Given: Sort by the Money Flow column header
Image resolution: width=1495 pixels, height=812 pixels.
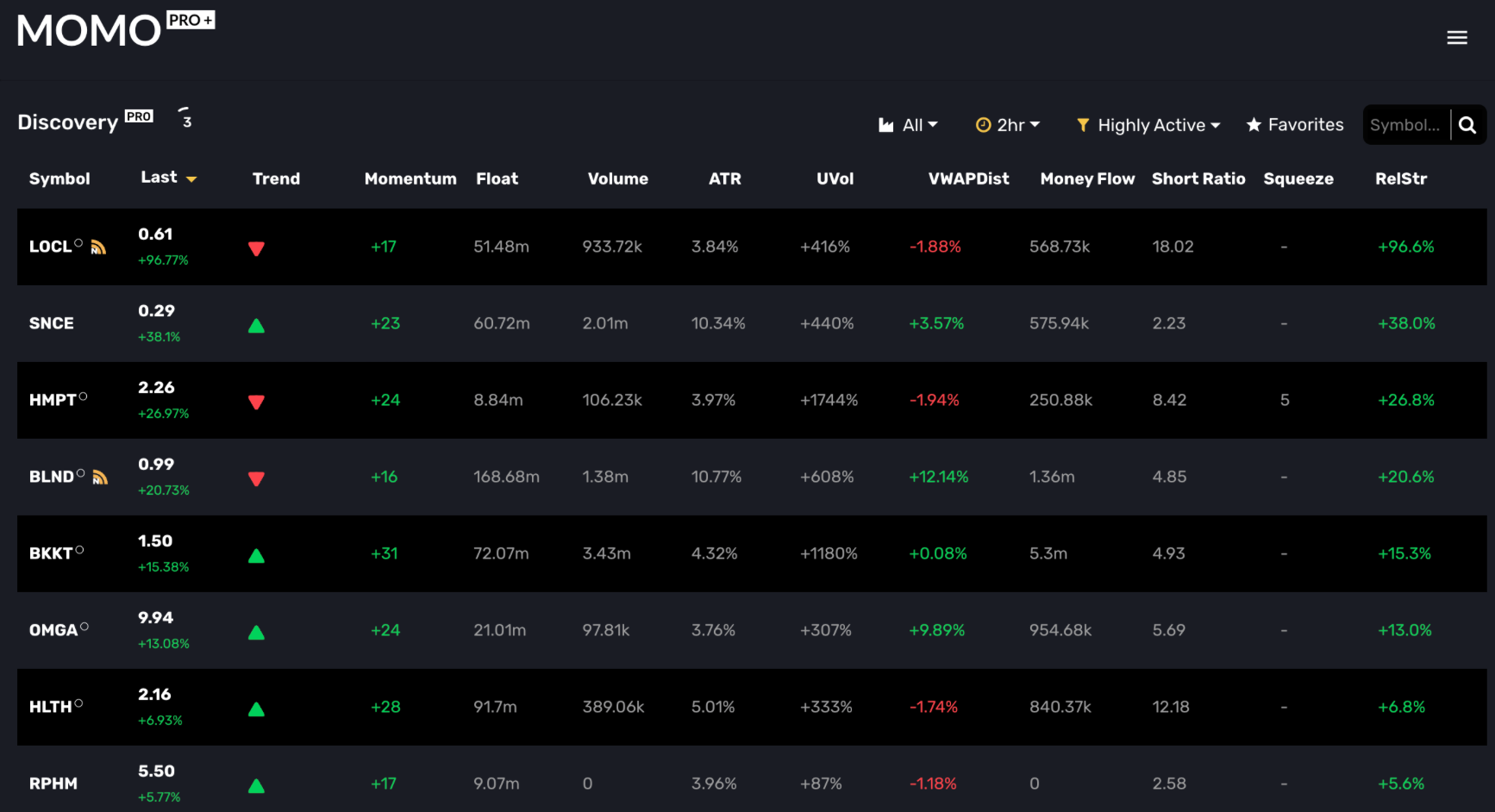Looking at the screenshot, I should pos(1088,178).
